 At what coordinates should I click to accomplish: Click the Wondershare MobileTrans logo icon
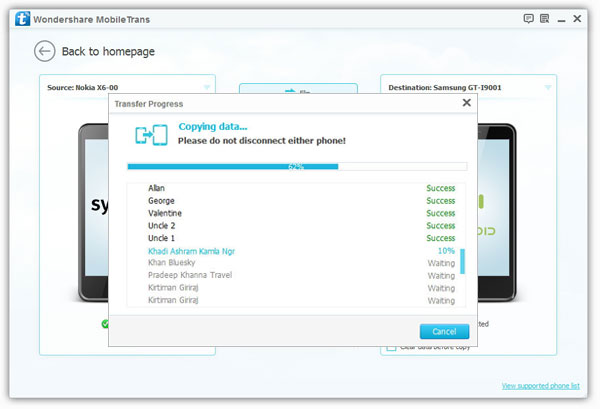[23, 19]
